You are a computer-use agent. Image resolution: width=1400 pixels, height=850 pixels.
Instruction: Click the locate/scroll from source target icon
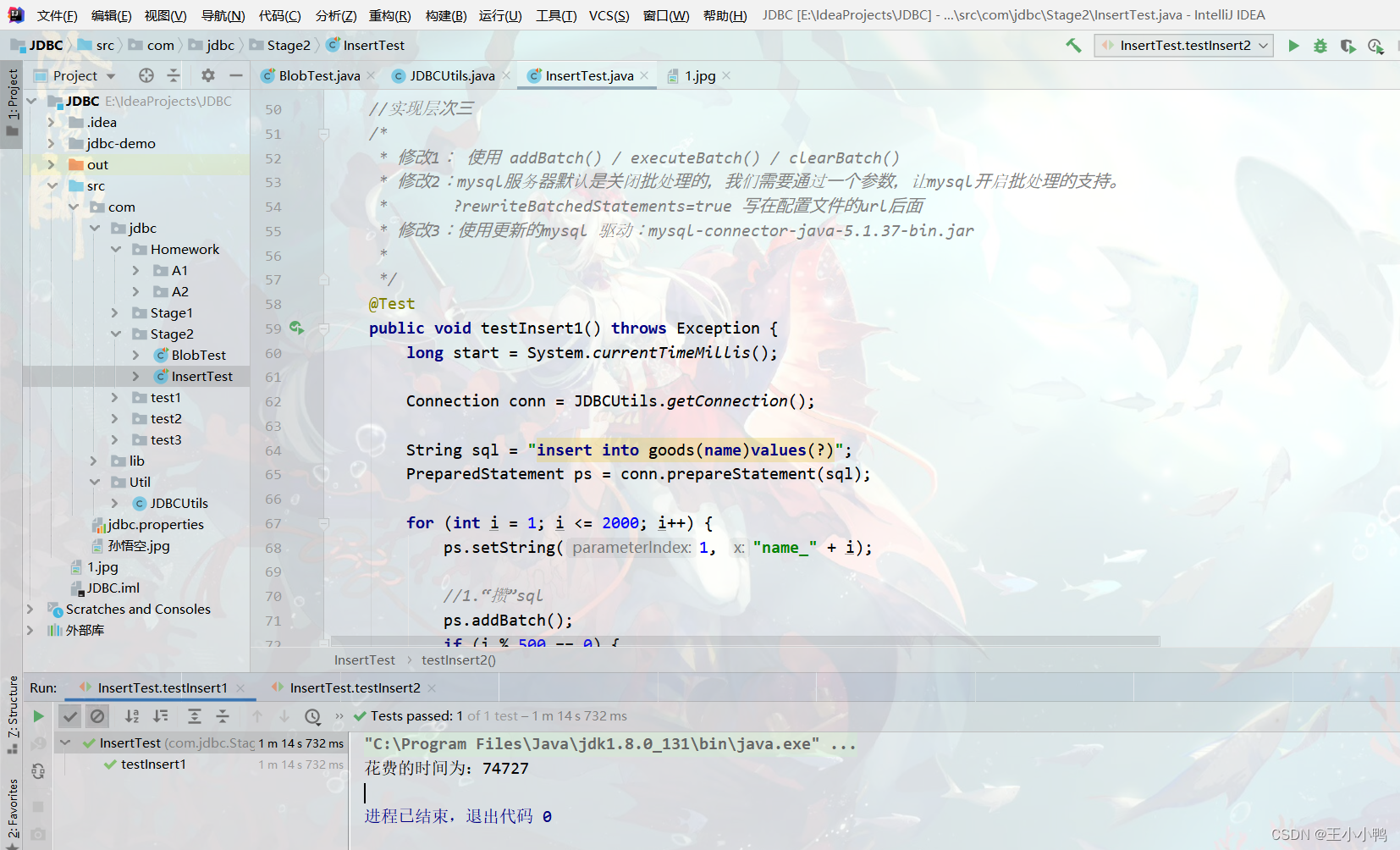click(x=146, y=75)
